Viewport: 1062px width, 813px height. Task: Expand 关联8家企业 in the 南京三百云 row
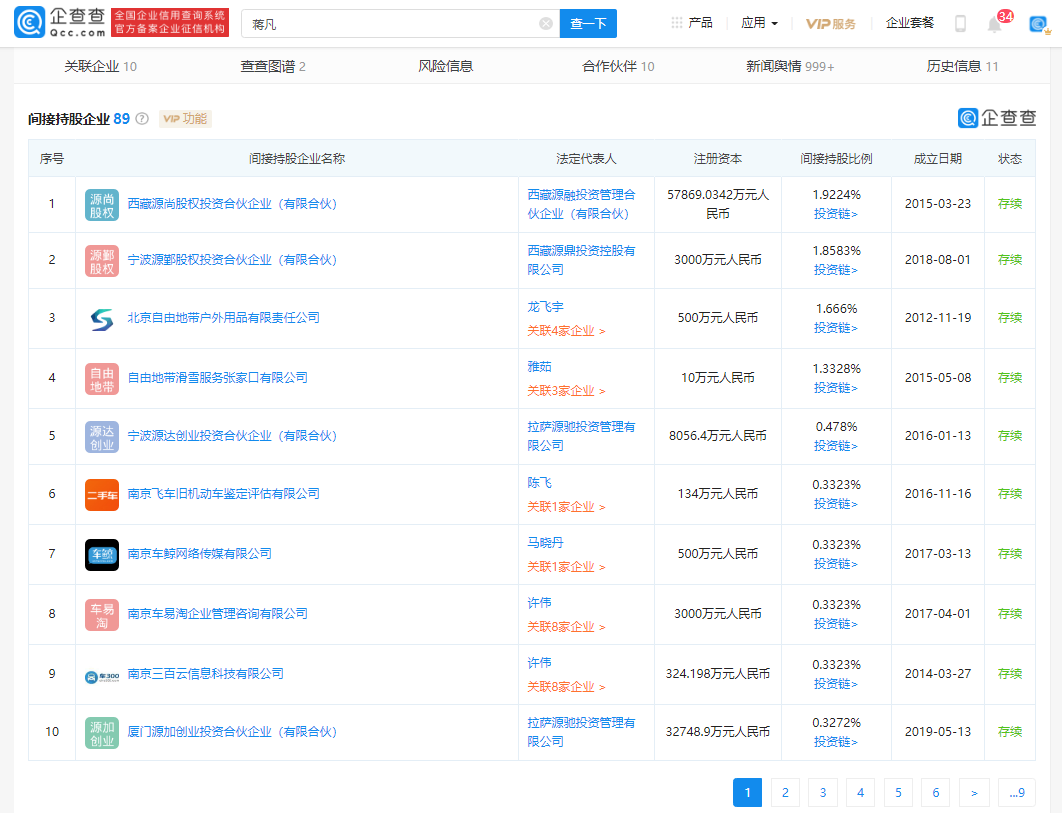(566, 686)
